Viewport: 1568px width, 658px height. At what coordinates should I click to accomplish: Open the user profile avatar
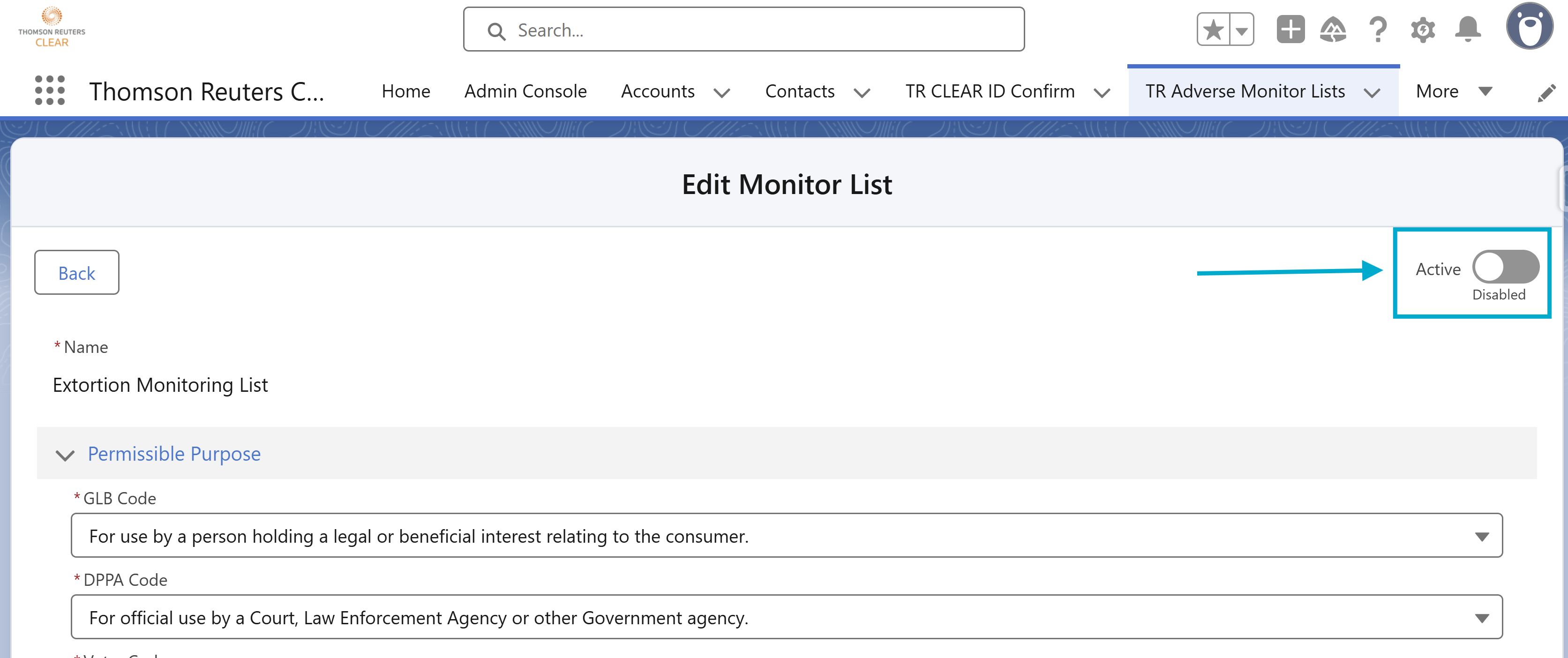pyautogui.click(x=1530, y=27)
